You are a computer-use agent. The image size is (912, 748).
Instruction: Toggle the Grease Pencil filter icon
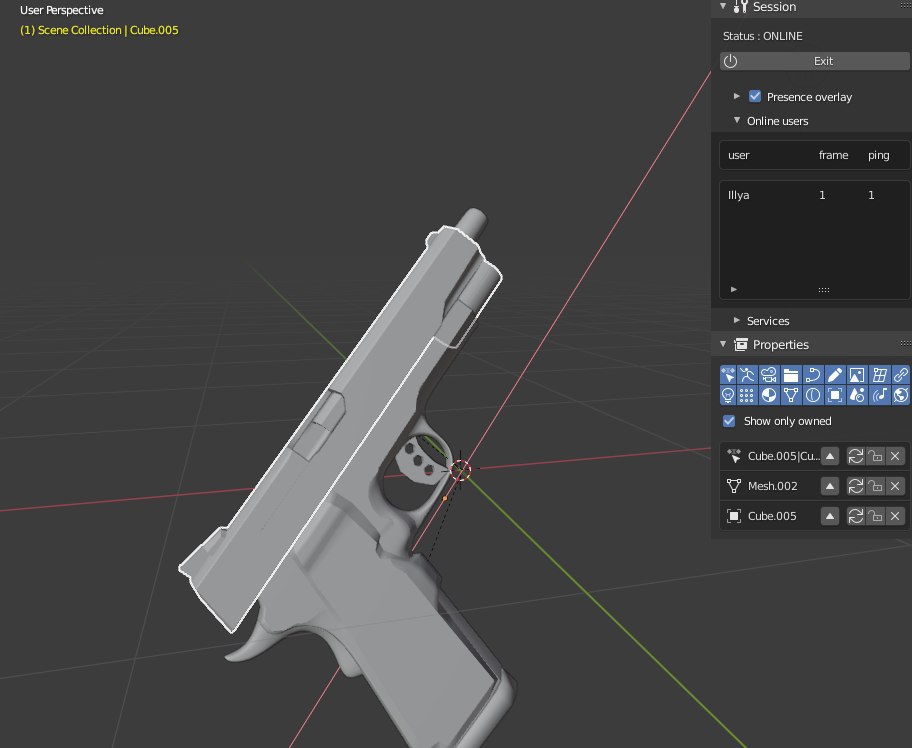835,375
